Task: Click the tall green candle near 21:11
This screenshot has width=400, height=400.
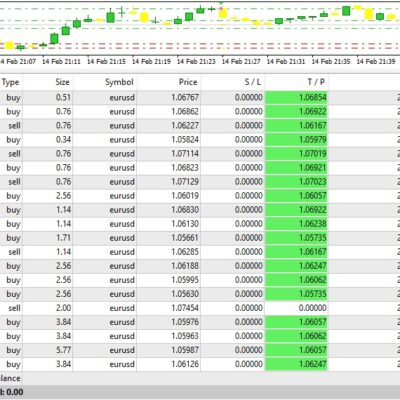Action: point(54,38)
